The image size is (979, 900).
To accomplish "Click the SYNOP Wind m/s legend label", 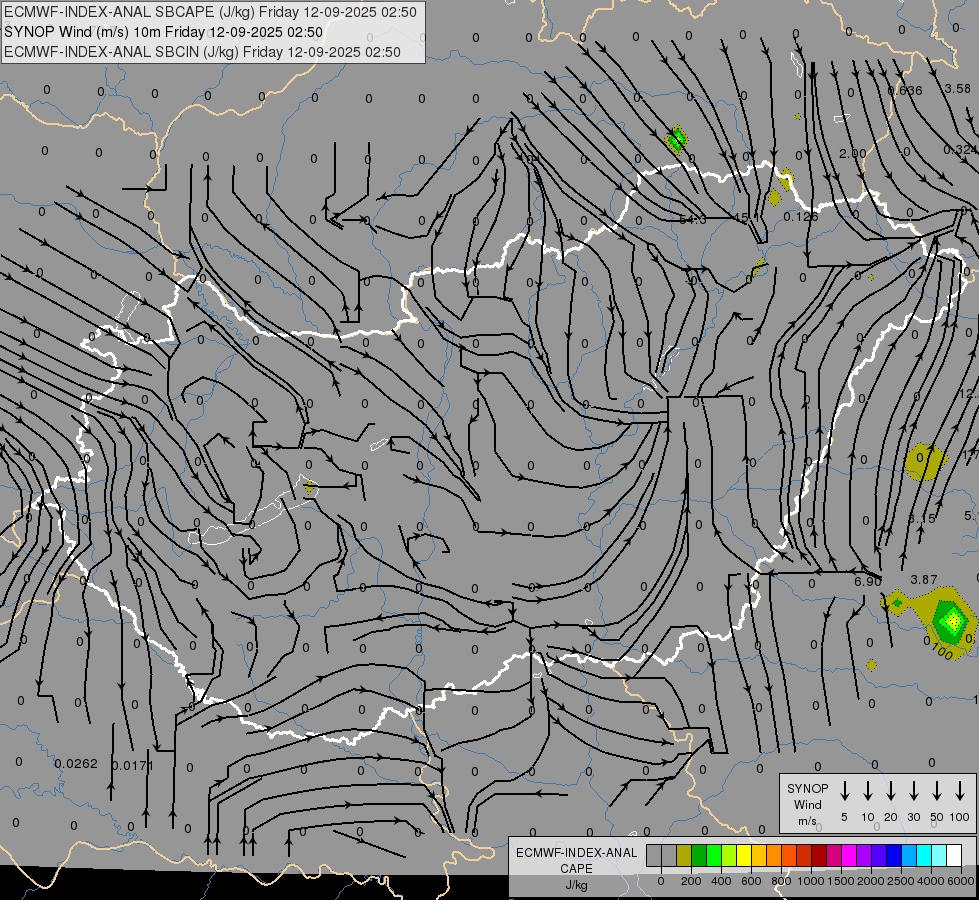I will click(x=807, y=804).
